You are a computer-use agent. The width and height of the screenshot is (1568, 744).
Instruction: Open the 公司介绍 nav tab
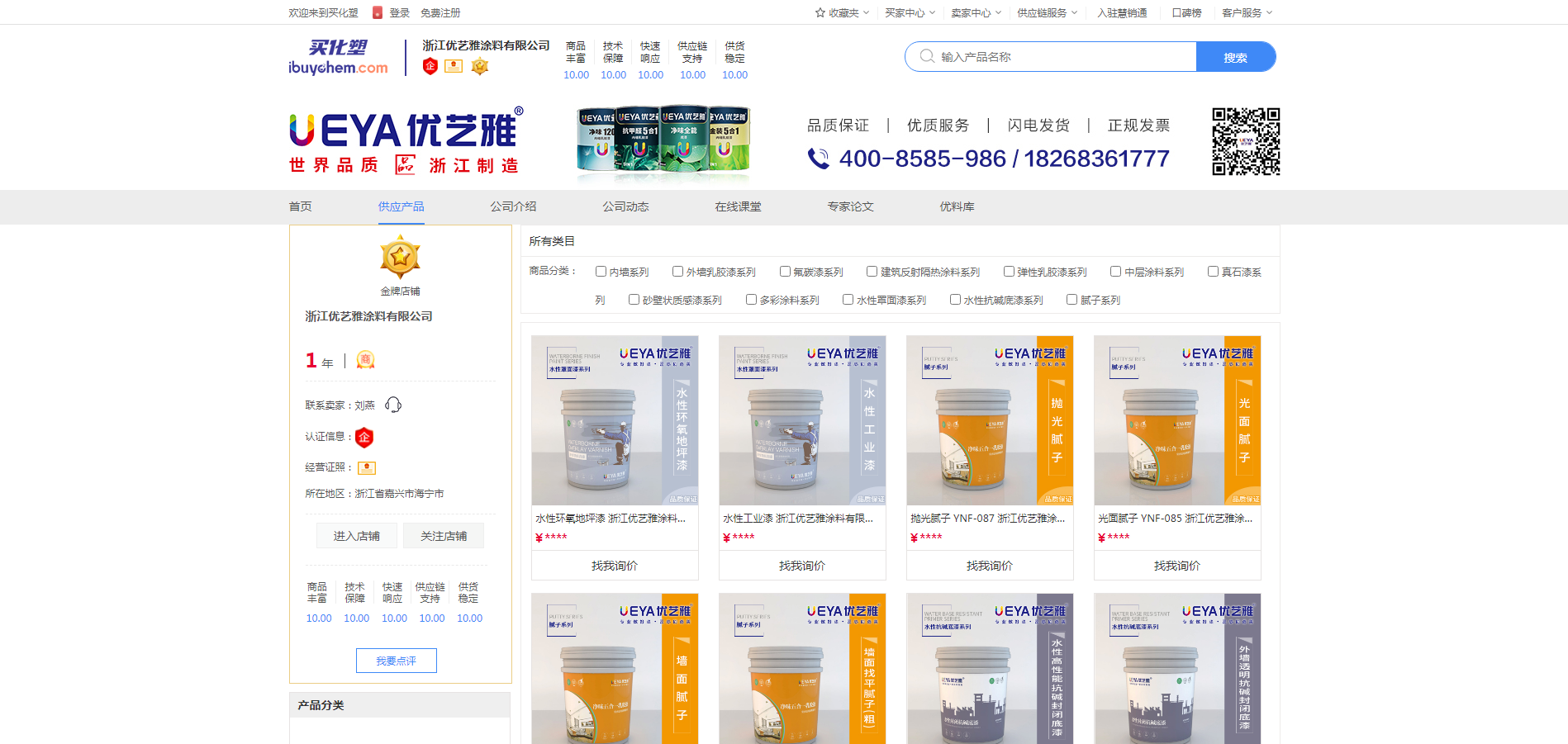pyautogui.click(x=514, y=206)
